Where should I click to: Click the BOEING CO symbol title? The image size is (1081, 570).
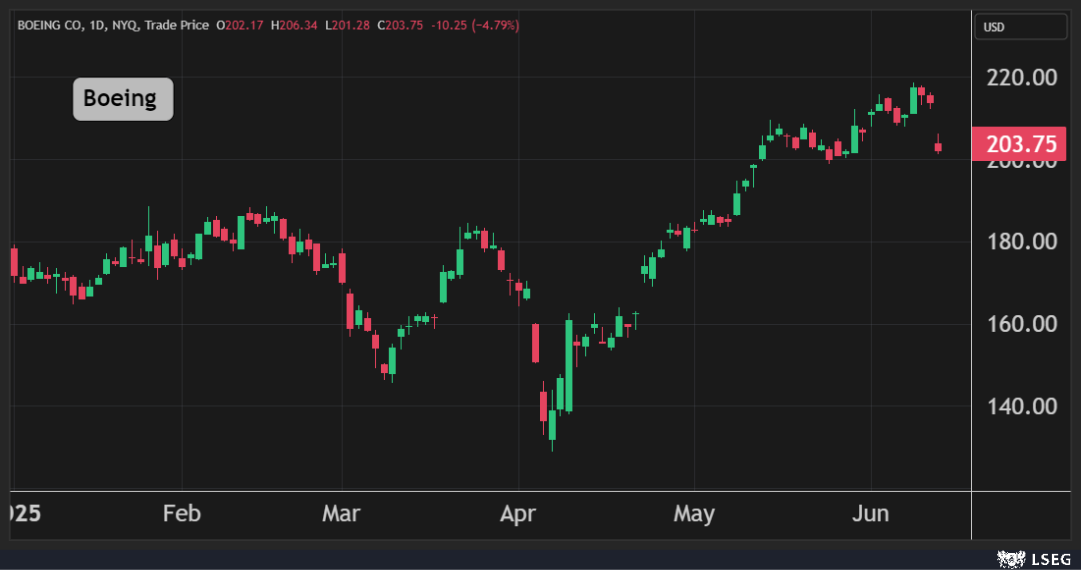[x=49, y=25]
